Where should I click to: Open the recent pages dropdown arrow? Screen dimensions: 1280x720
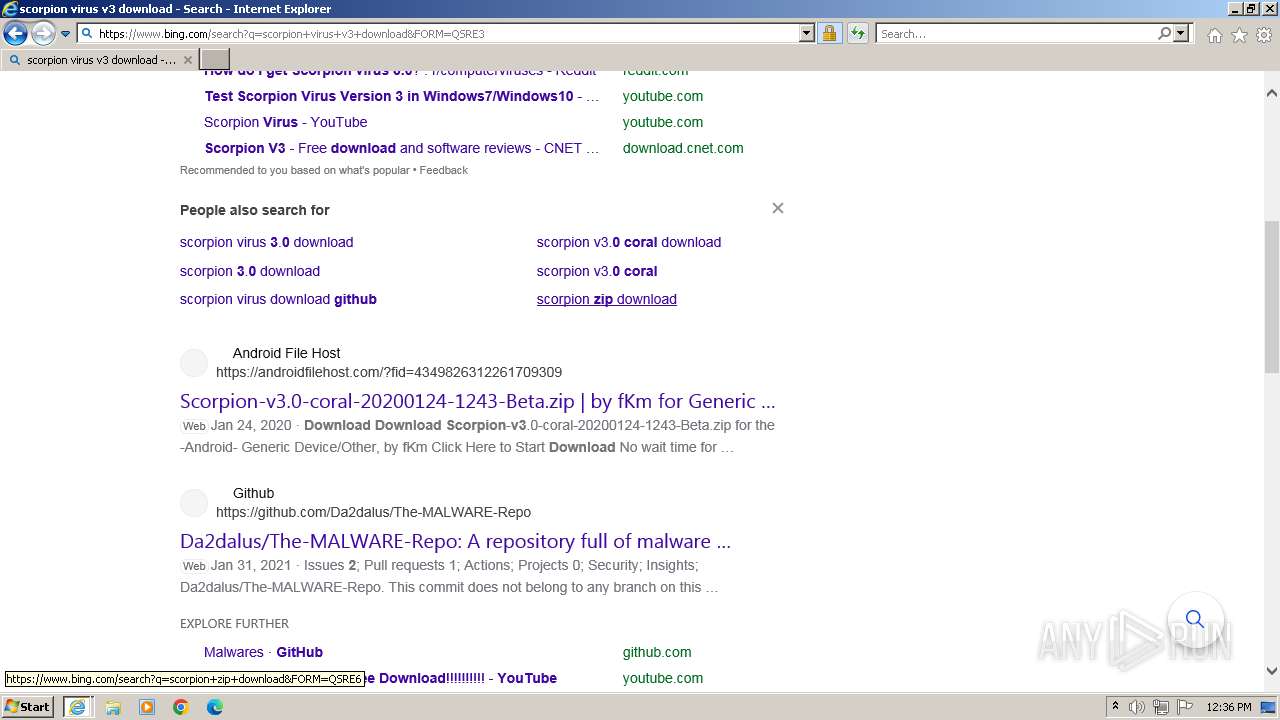coord(66,34)
